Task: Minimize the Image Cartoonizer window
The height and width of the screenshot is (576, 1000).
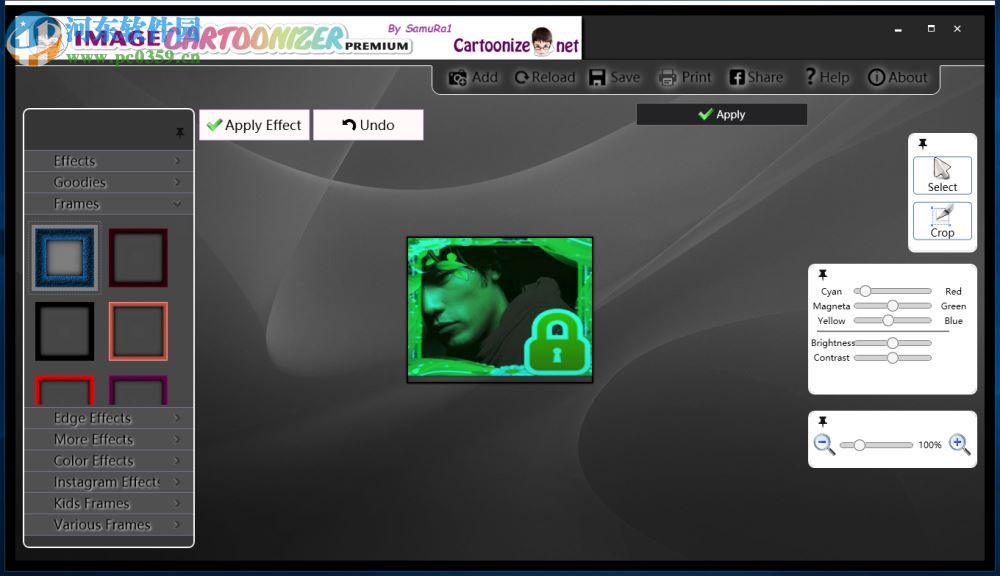Action: coord(898,29)
